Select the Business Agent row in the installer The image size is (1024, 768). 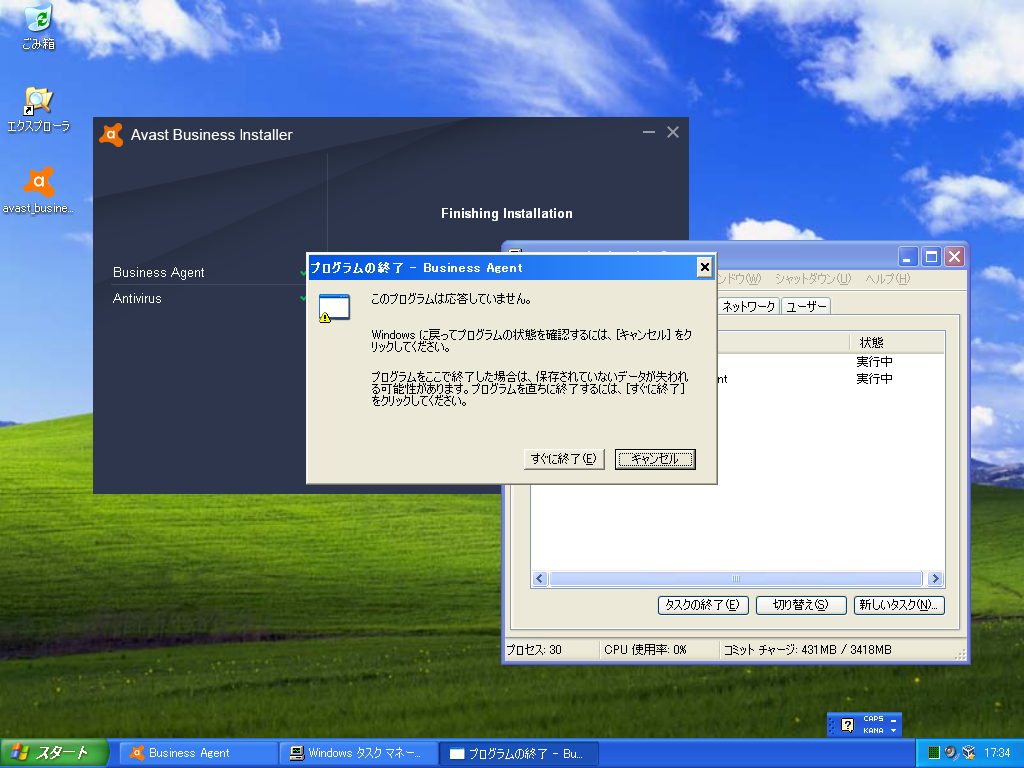pos(209,272)
